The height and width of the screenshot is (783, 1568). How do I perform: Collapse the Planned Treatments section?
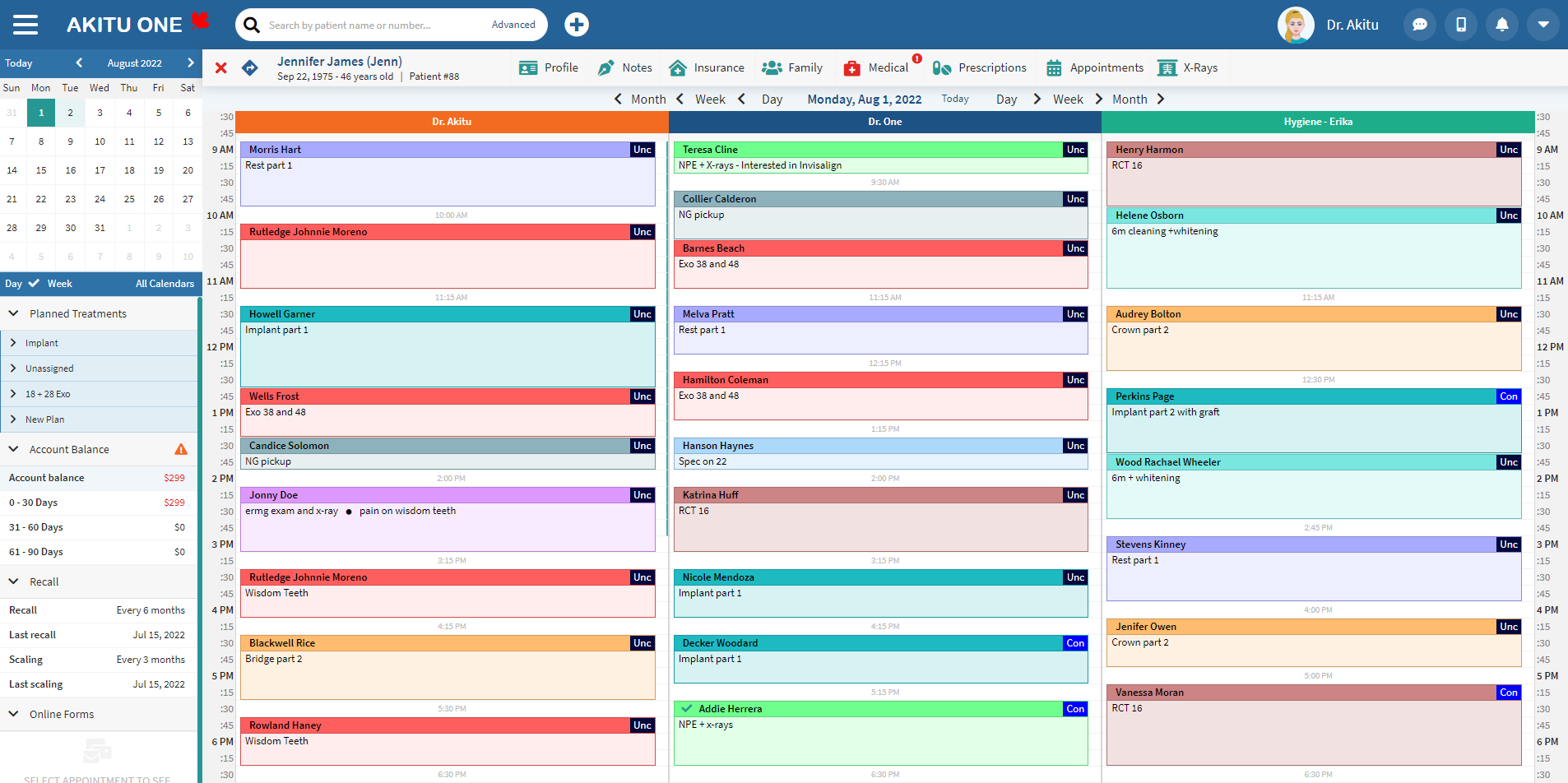point(12,313)
